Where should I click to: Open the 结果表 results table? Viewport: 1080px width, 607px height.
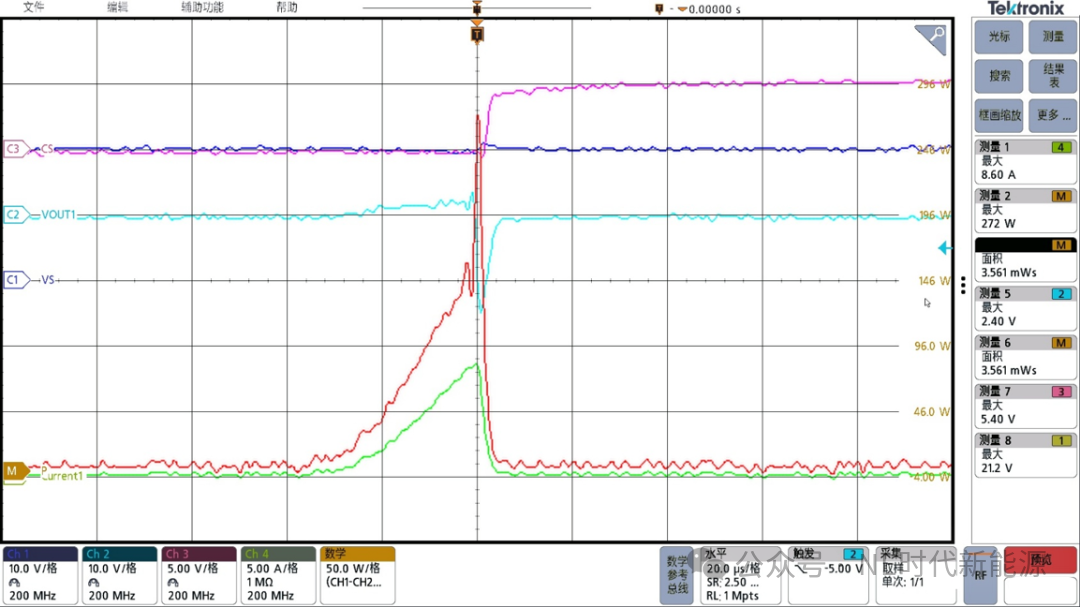coord(1053,76)
